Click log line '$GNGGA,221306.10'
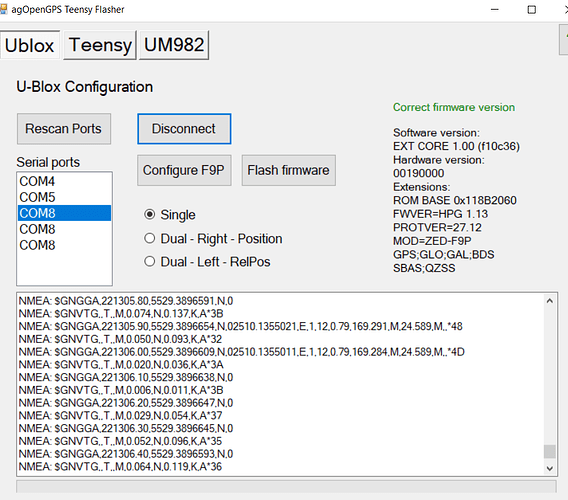 click(126, 378)
